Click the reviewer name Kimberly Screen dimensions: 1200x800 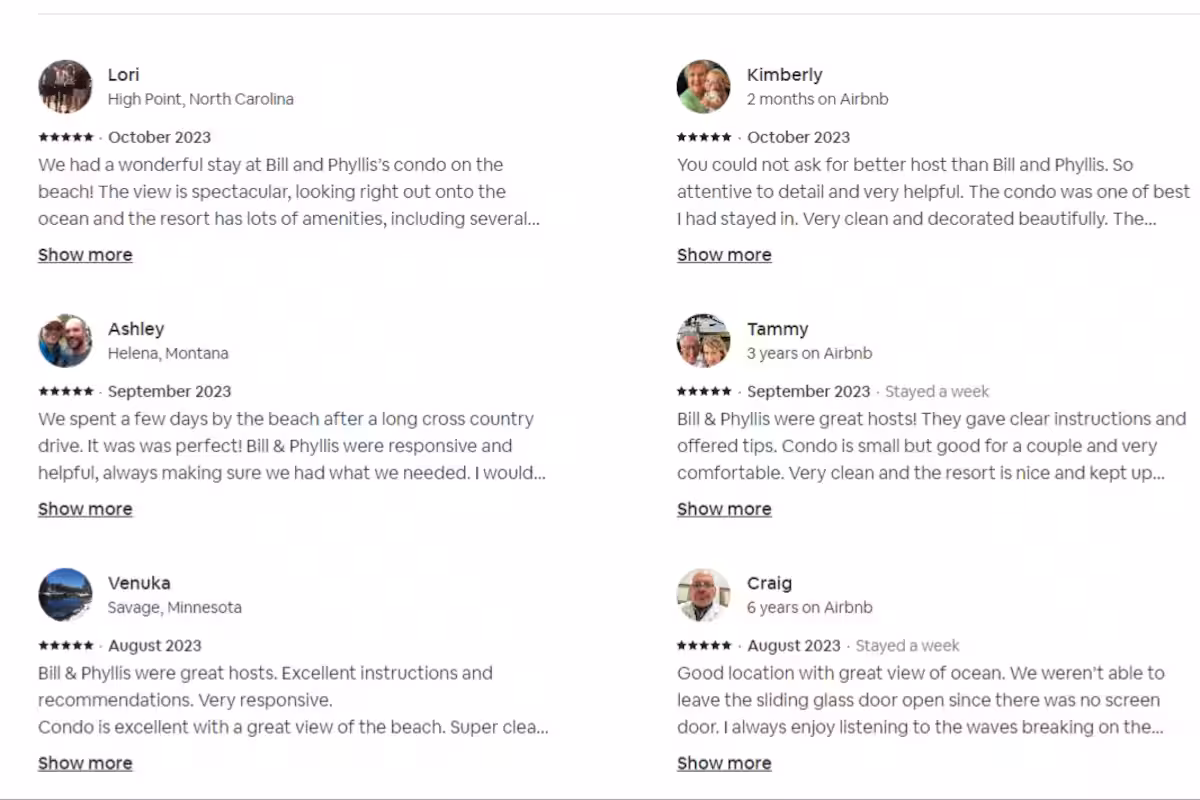[785, 75]
